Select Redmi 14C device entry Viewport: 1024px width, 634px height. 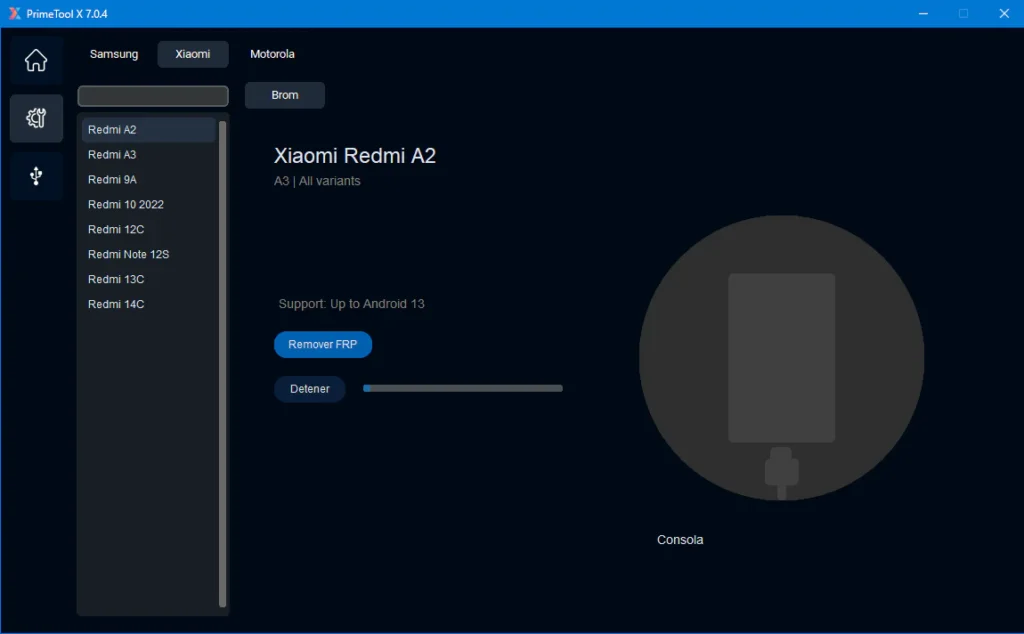[x=148, y=304]
